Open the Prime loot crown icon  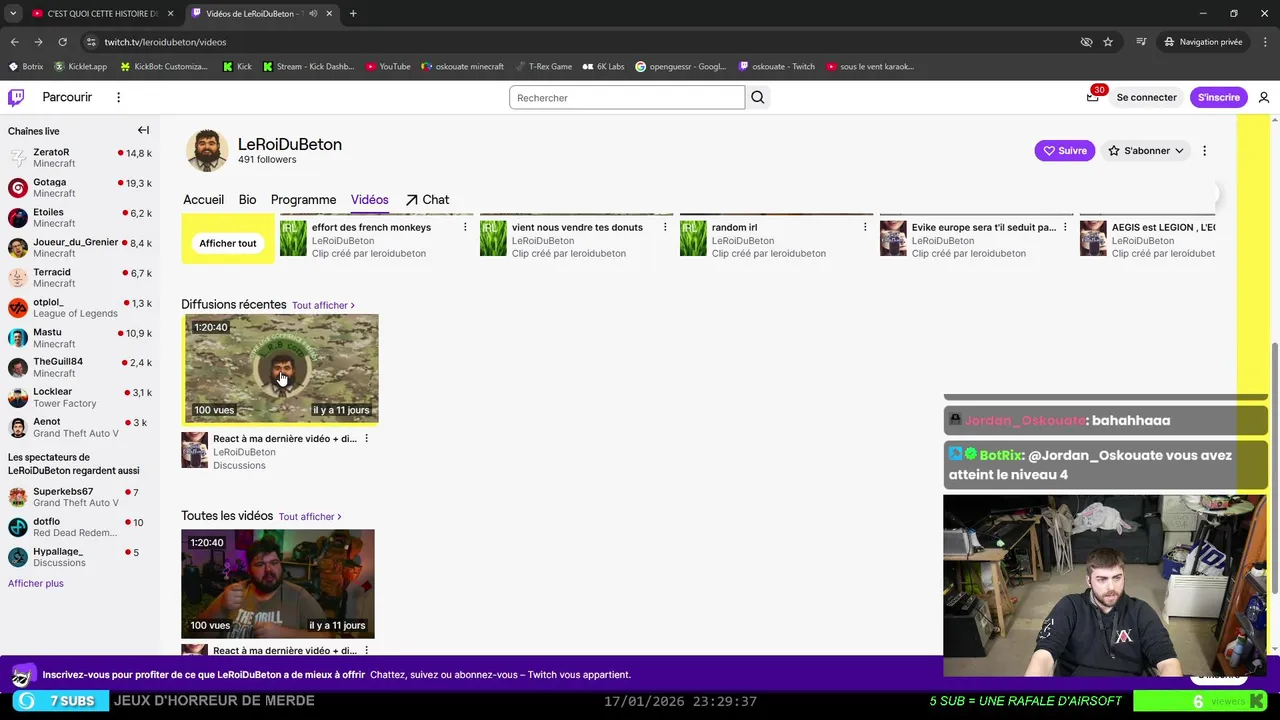[1093, 96]
